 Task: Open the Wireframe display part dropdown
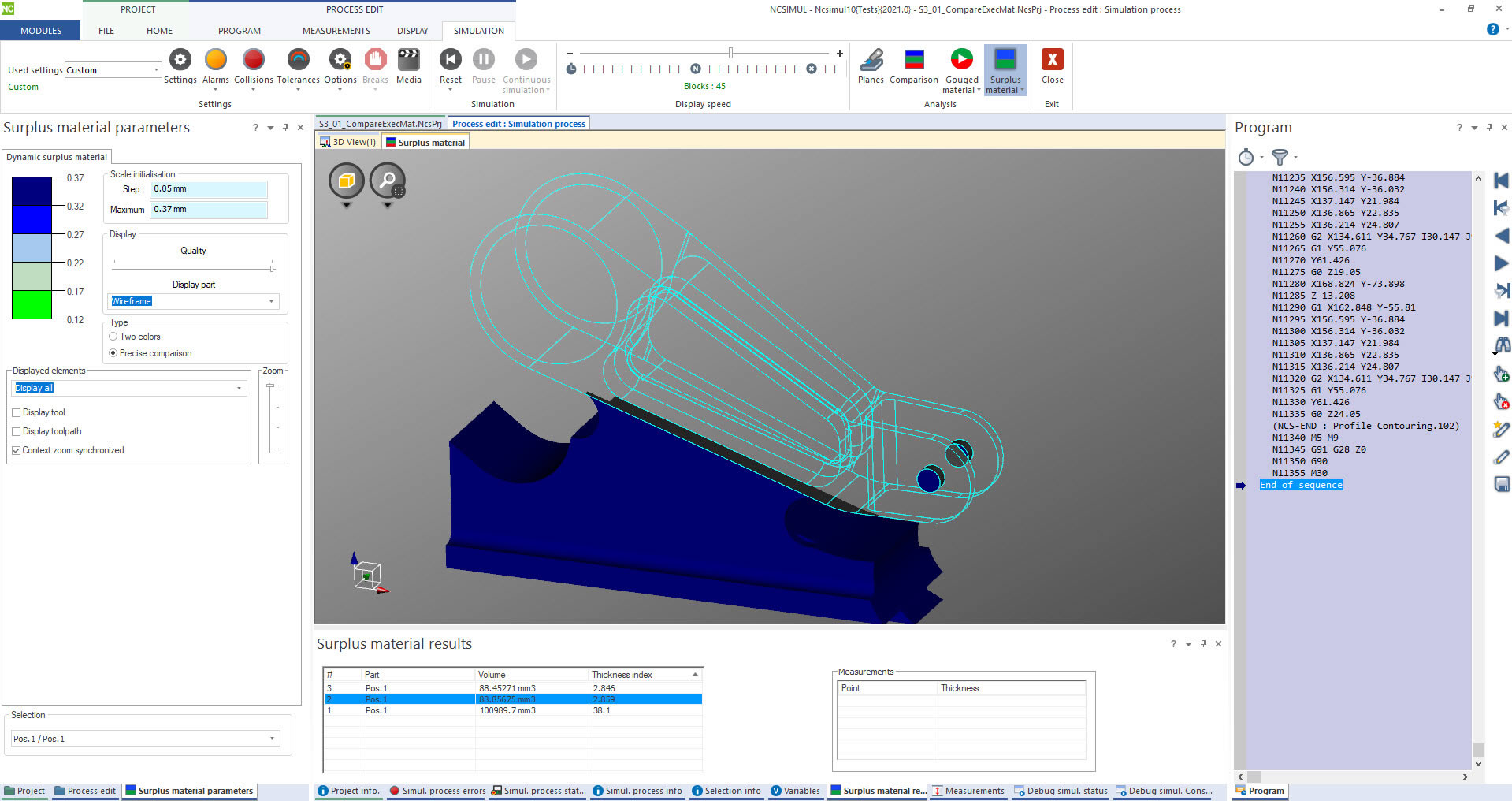271,301
